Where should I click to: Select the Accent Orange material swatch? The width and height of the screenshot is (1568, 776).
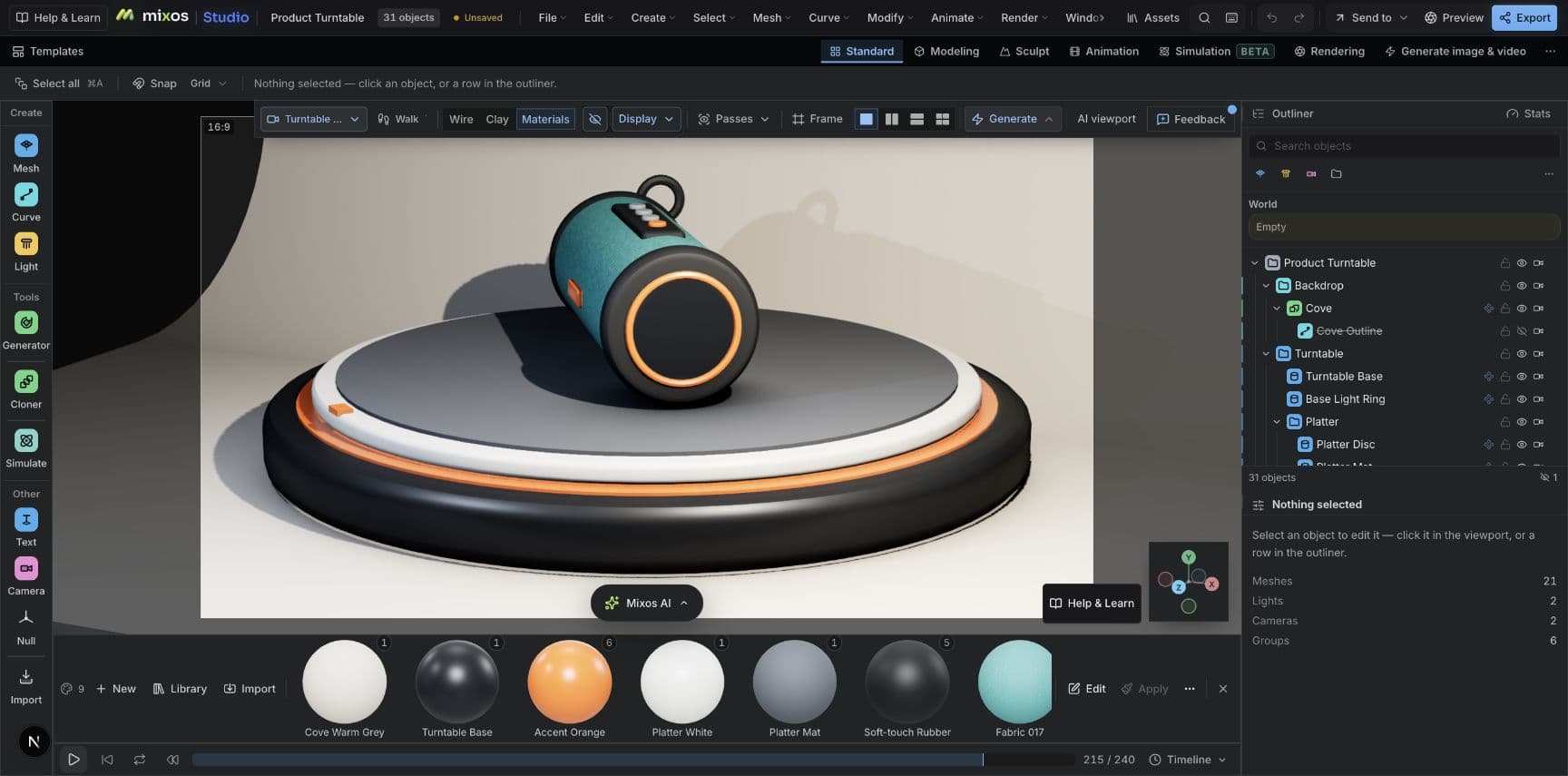pyautogui.click(x=570, y=683)
